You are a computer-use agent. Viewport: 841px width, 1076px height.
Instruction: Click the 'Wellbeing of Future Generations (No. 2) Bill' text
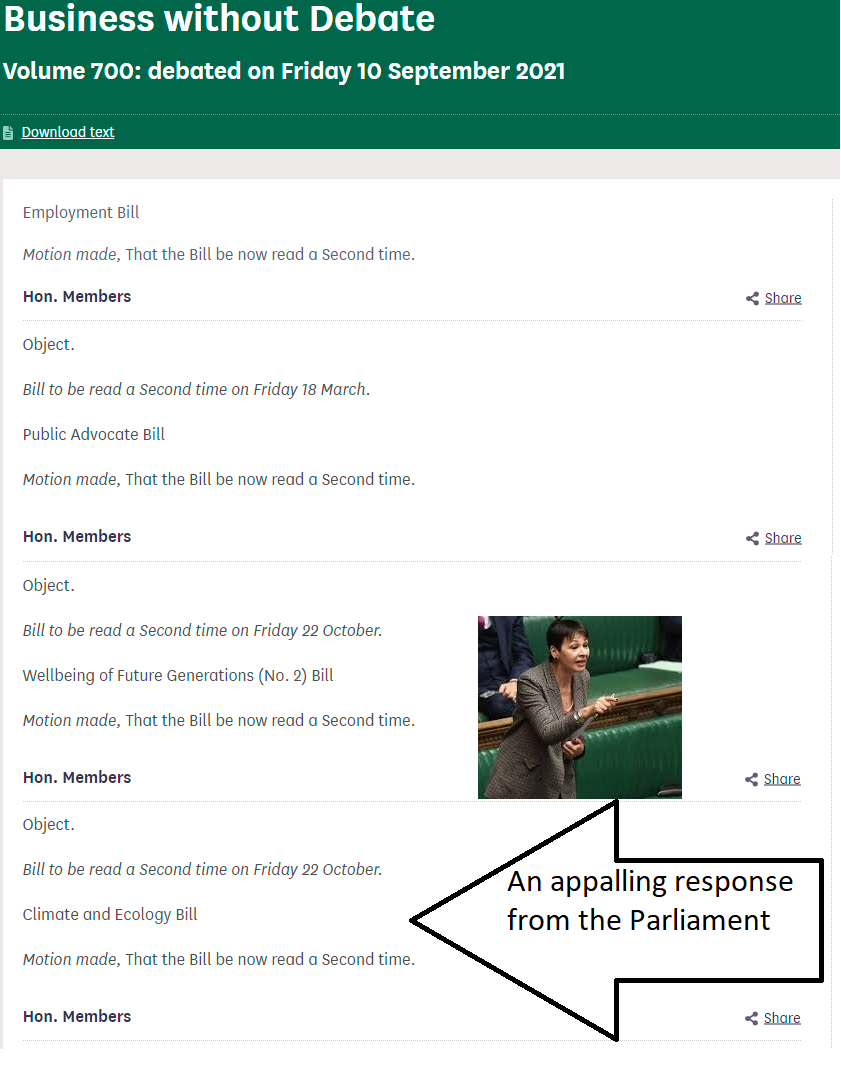coord(178,675)
